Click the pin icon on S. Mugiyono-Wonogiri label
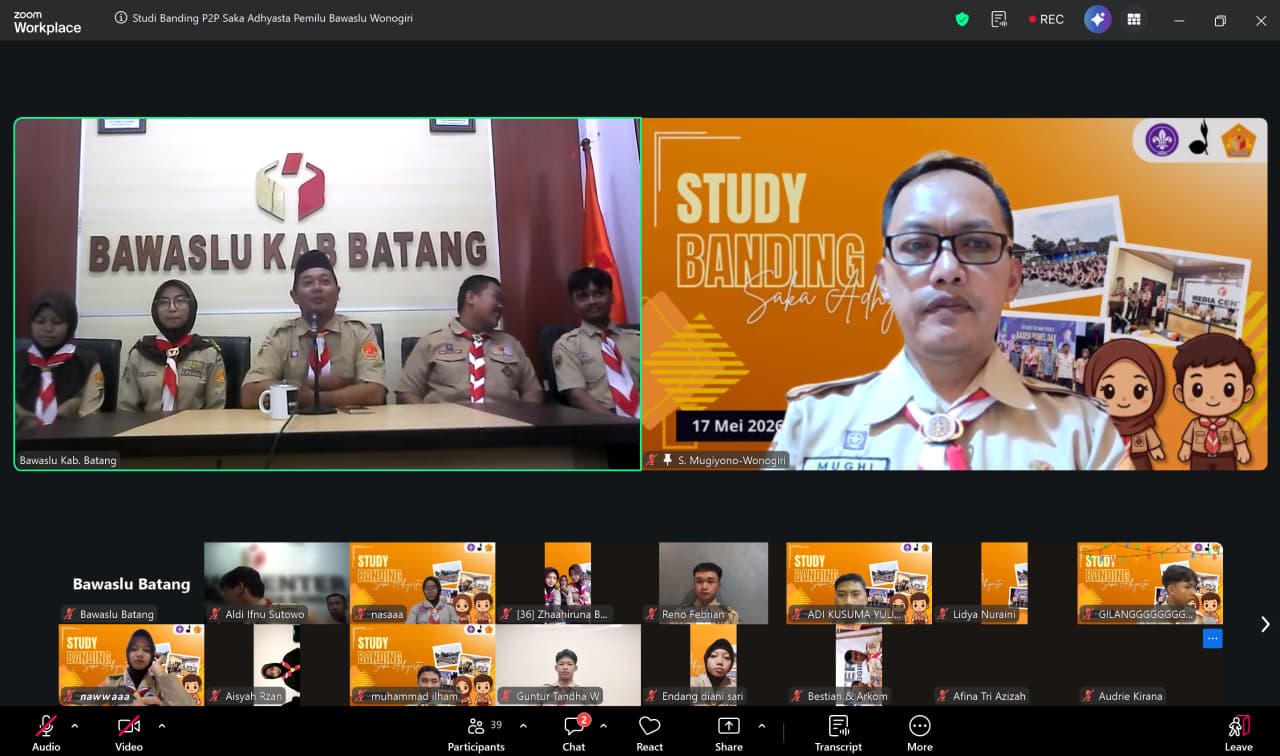This screenshot has width=1280, height=756. 667,460
